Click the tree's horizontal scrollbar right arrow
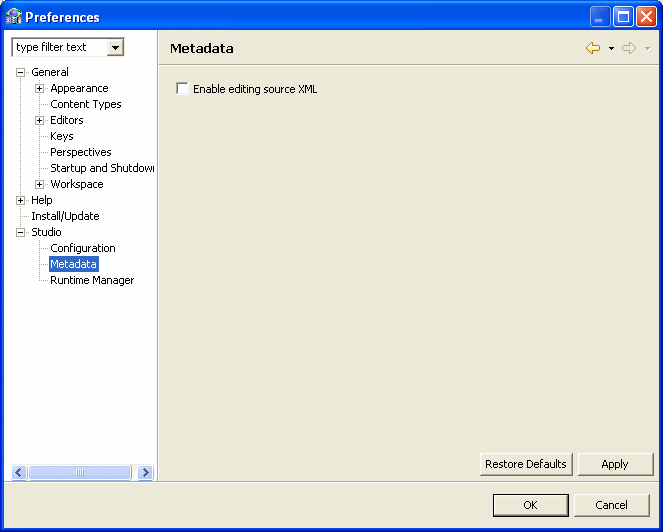 [145, 473]
